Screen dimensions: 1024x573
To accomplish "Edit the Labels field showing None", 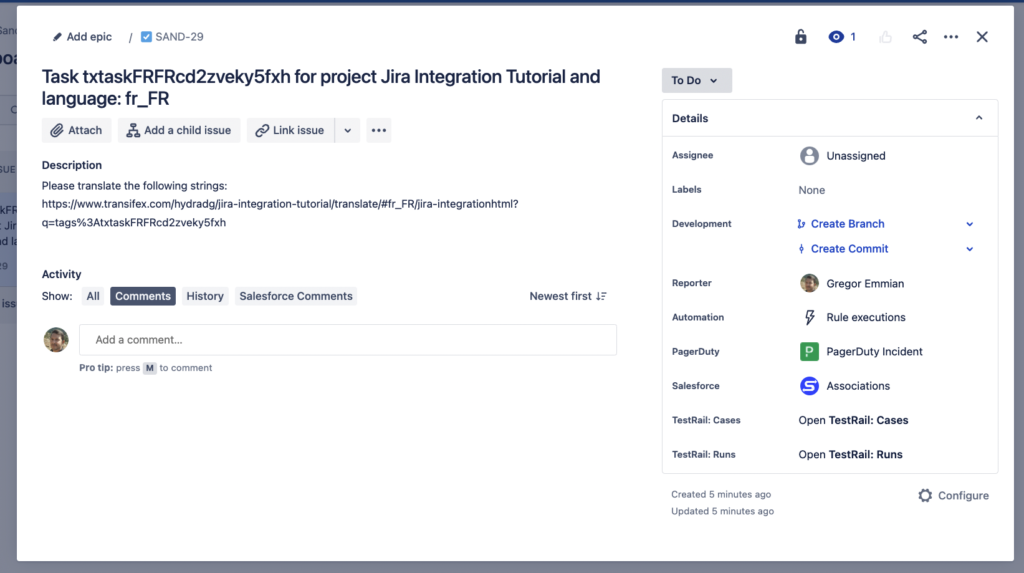I will pyautogui.click(x=812, y=190).
